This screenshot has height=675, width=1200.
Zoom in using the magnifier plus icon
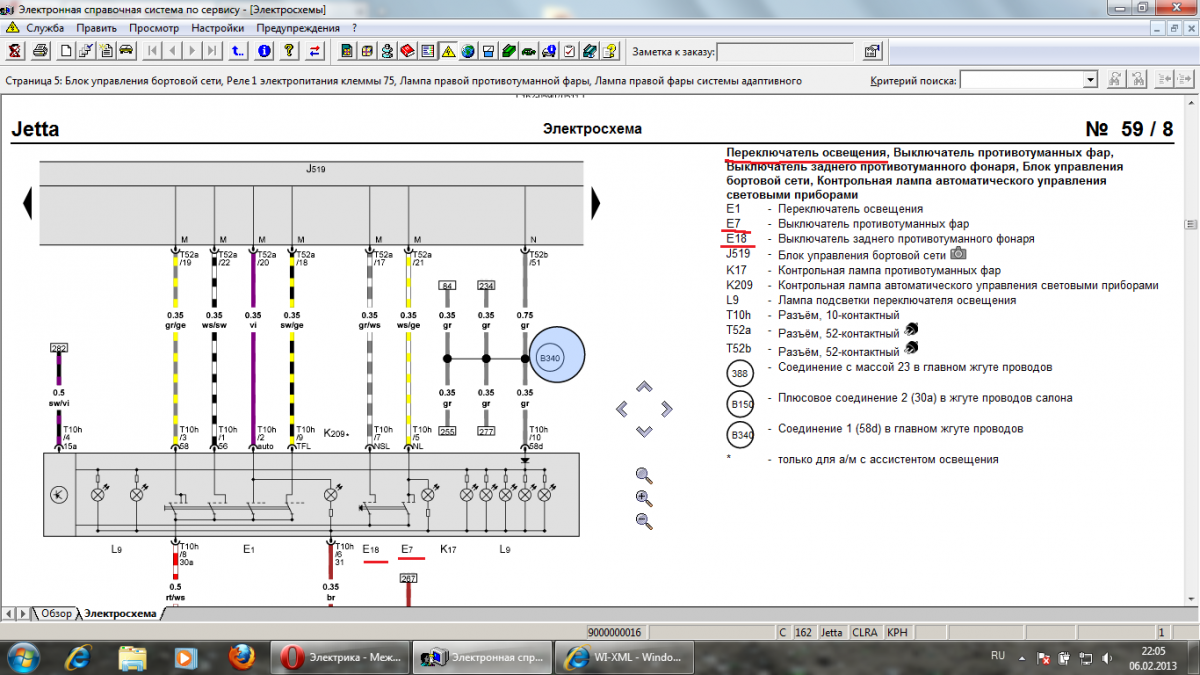point(644,497)
